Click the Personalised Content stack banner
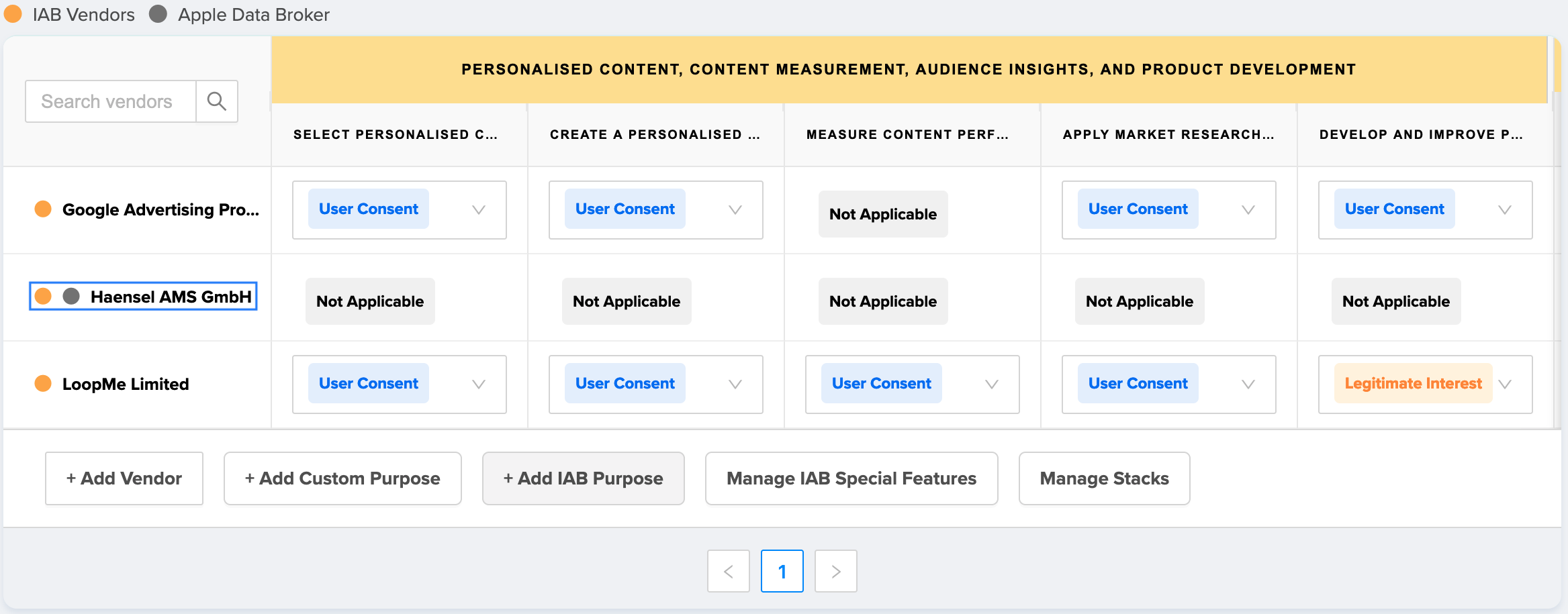This screenshot has height=614, width=1568. (x=909, y=69)
